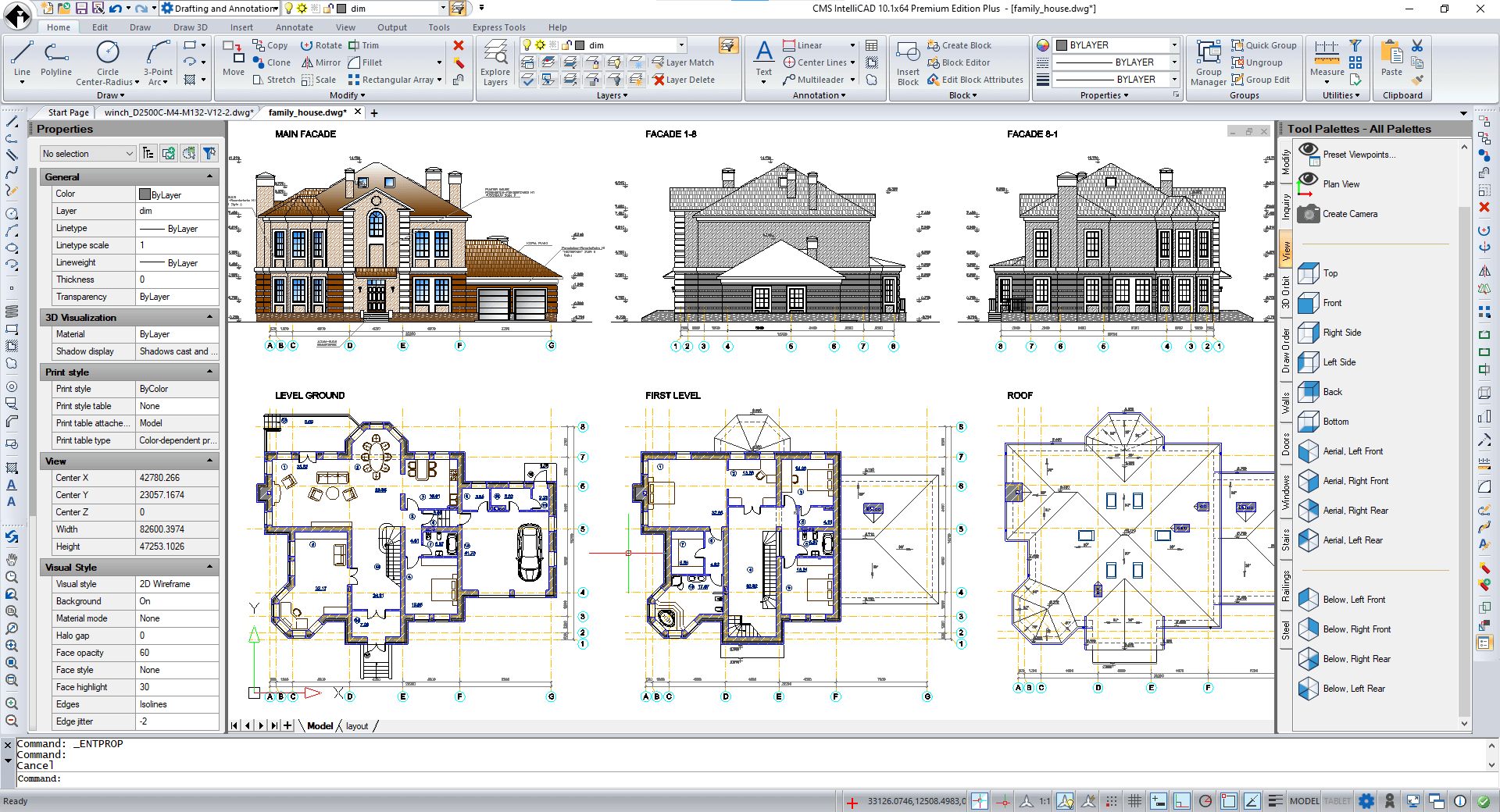Viewport: 1500px width, 812px height.
Task: Open the Walls palette tab
Action: 1286,404
